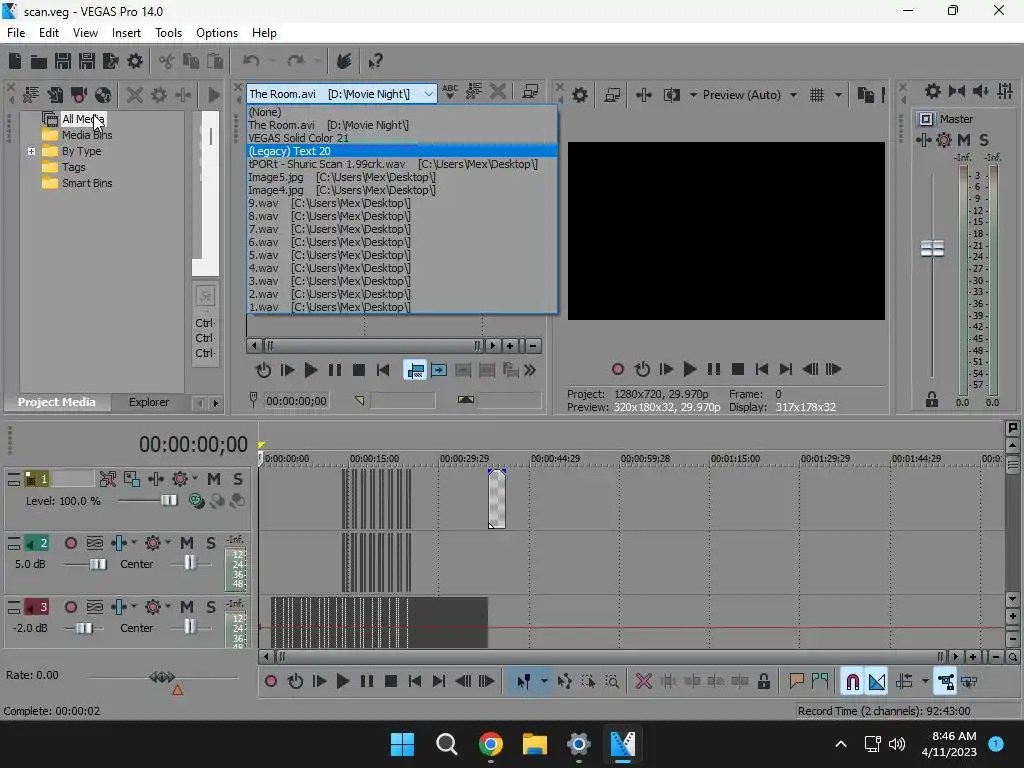Click the preview overlays grid icon
The image size is (1024, 768).
pyautogui.click(x=817, y=95)
